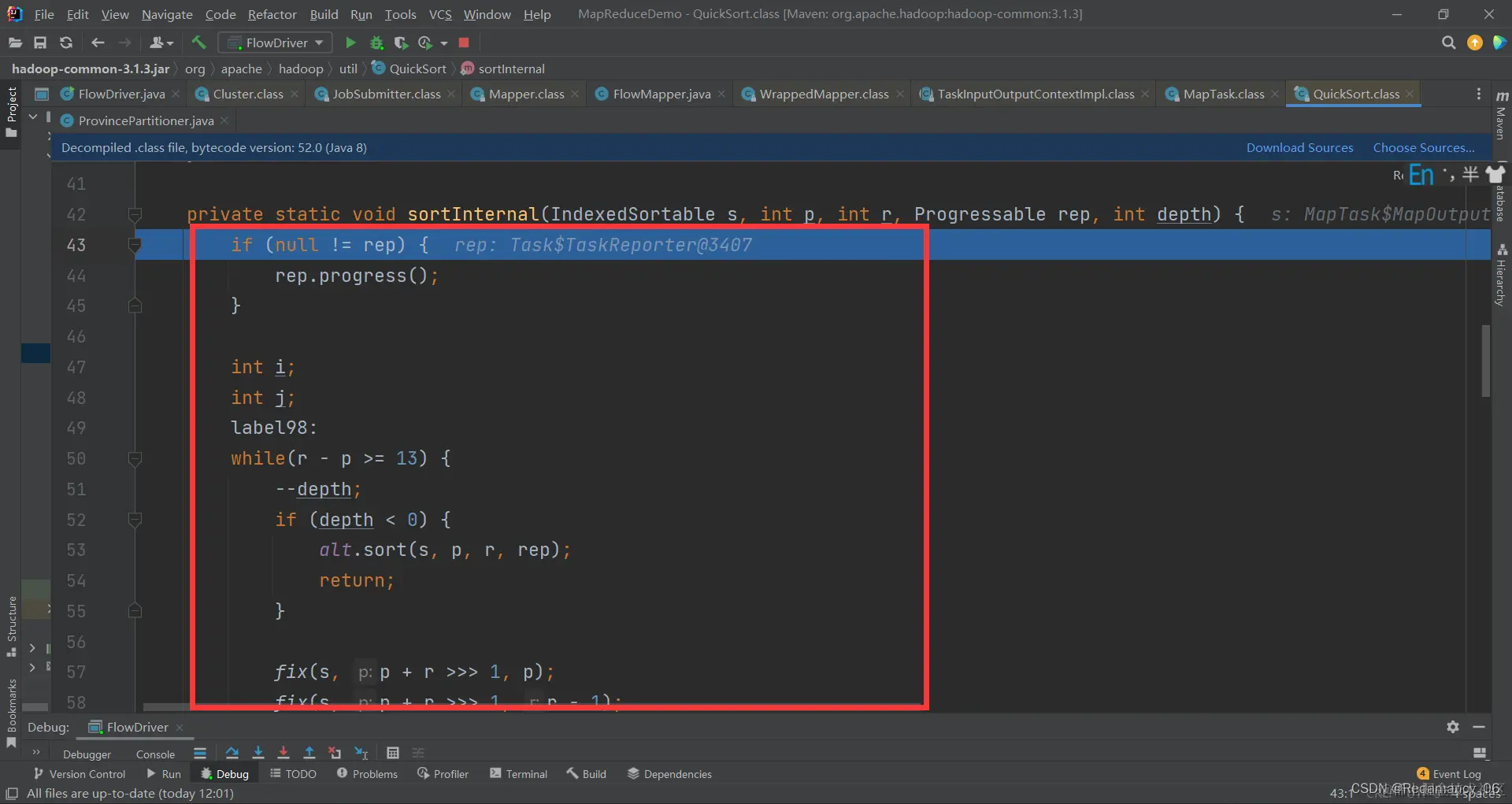
Task: Click the Download Sources link
Action: click(1299, 147)
